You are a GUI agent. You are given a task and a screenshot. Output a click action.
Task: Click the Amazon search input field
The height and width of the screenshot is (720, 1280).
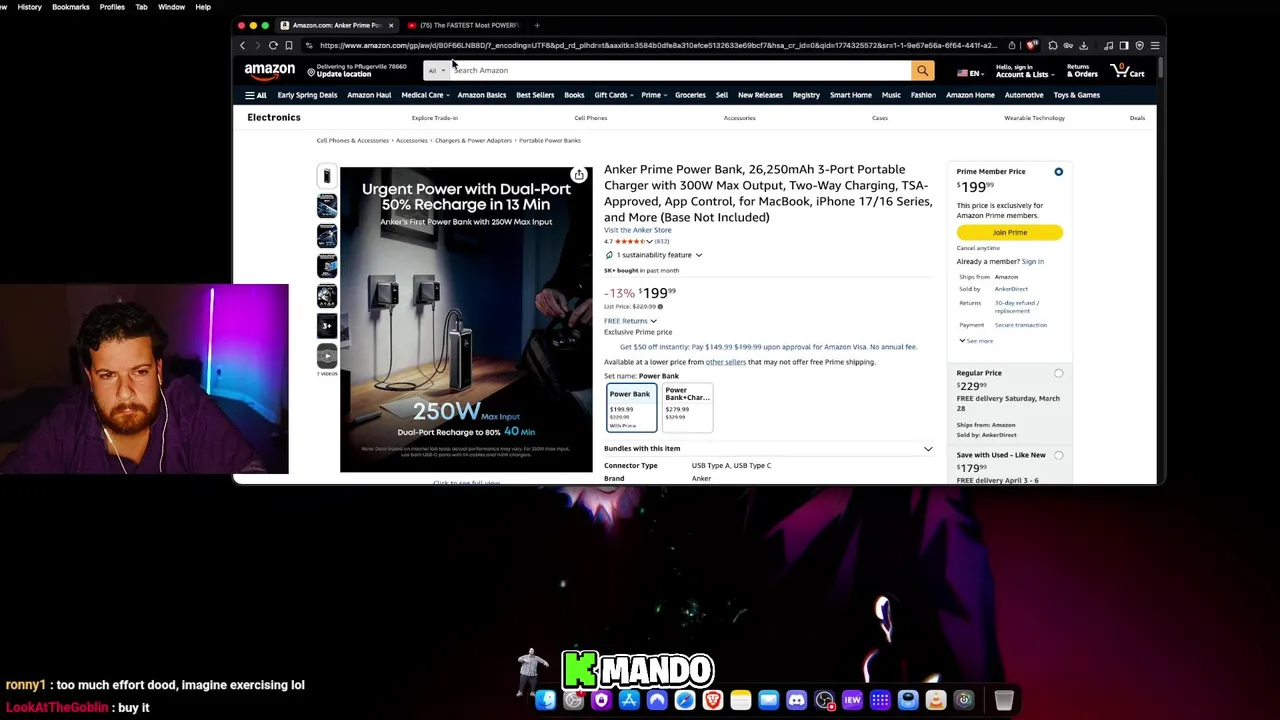coord(681,70)
